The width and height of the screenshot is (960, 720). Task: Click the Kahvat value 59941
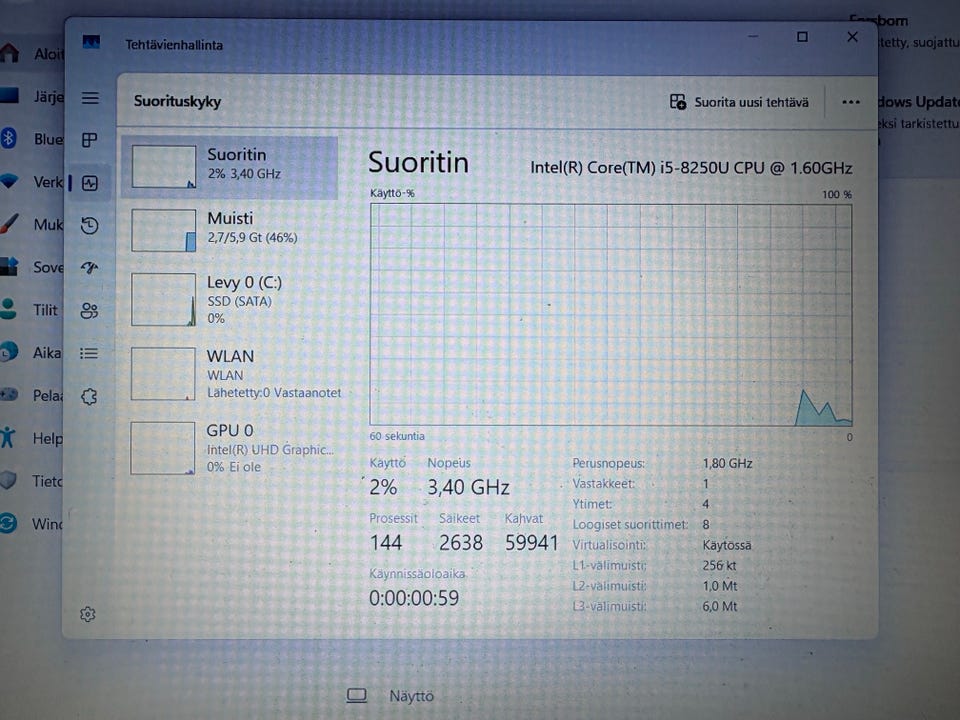point(531,543)
